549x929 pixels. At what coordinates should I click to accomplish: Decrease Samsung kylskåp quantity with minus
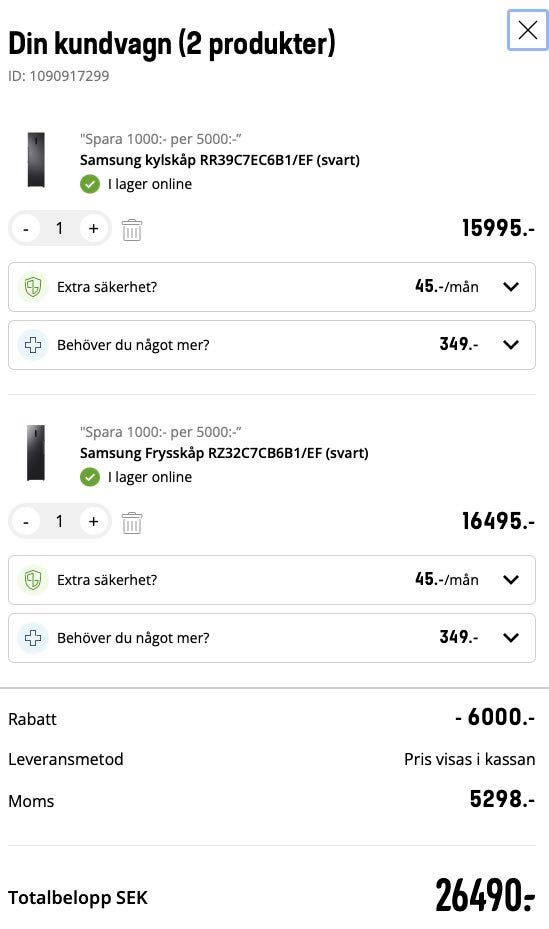coord(25,229)
